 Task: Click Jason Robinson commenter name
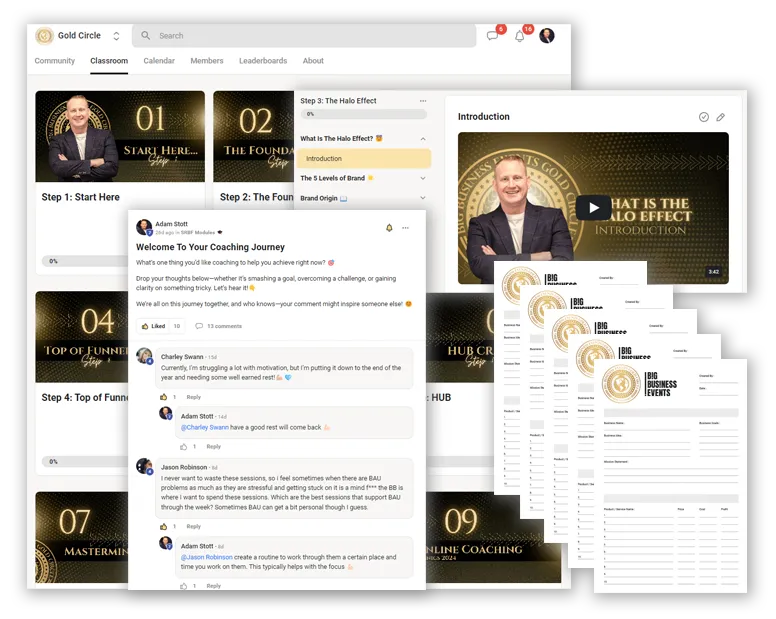(184, 467)
